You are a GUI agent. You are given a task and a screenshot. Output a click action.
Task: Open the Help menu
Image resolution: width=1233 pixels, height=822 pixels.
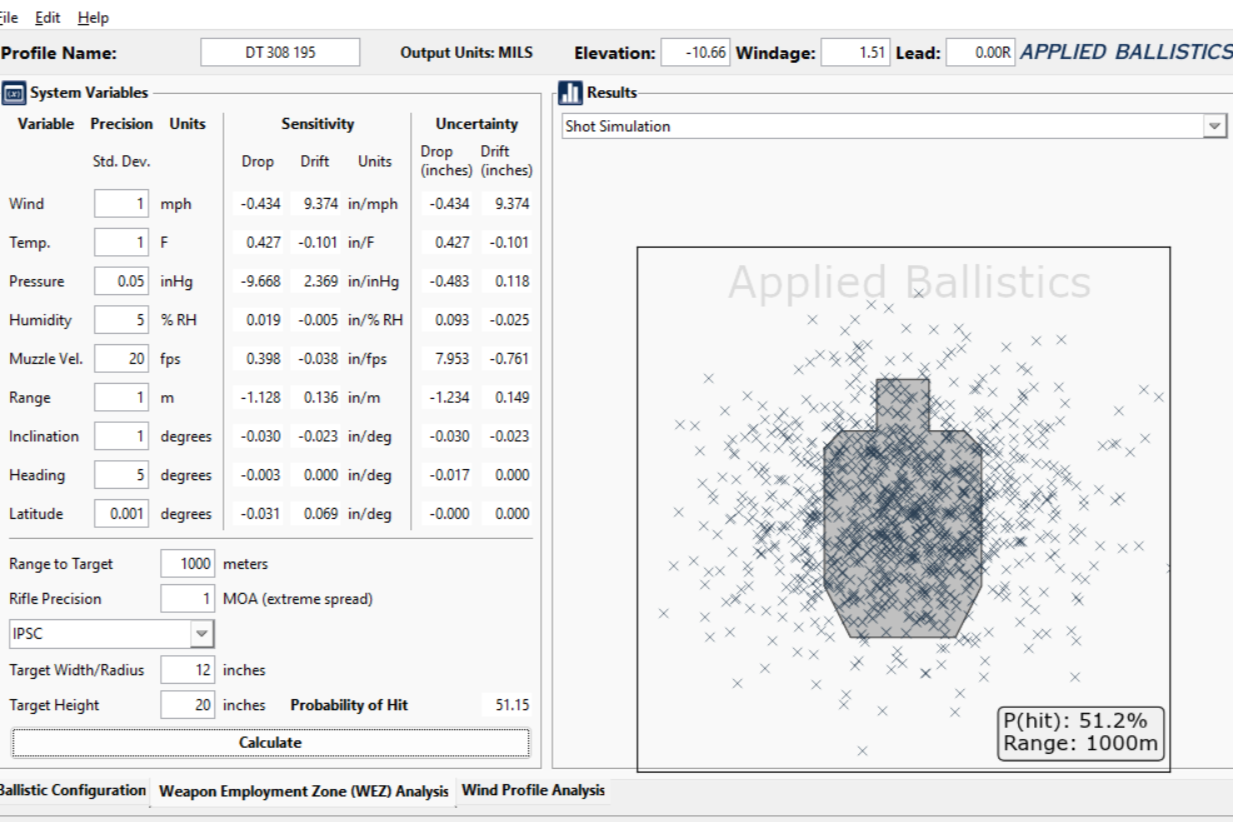tap(93, 18)
